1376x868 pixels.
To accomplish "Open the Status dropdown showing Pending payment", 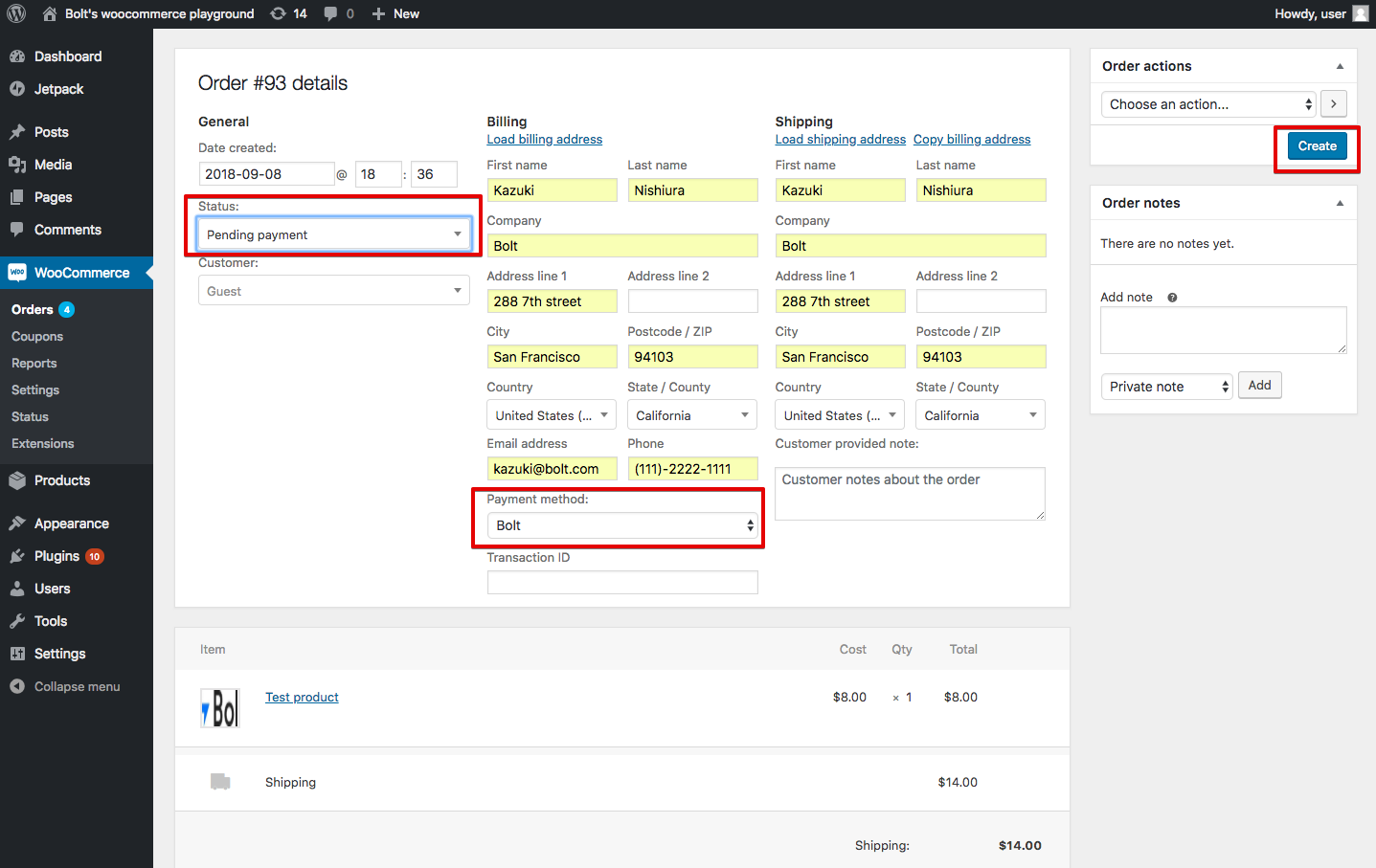I will pos(334,234).
